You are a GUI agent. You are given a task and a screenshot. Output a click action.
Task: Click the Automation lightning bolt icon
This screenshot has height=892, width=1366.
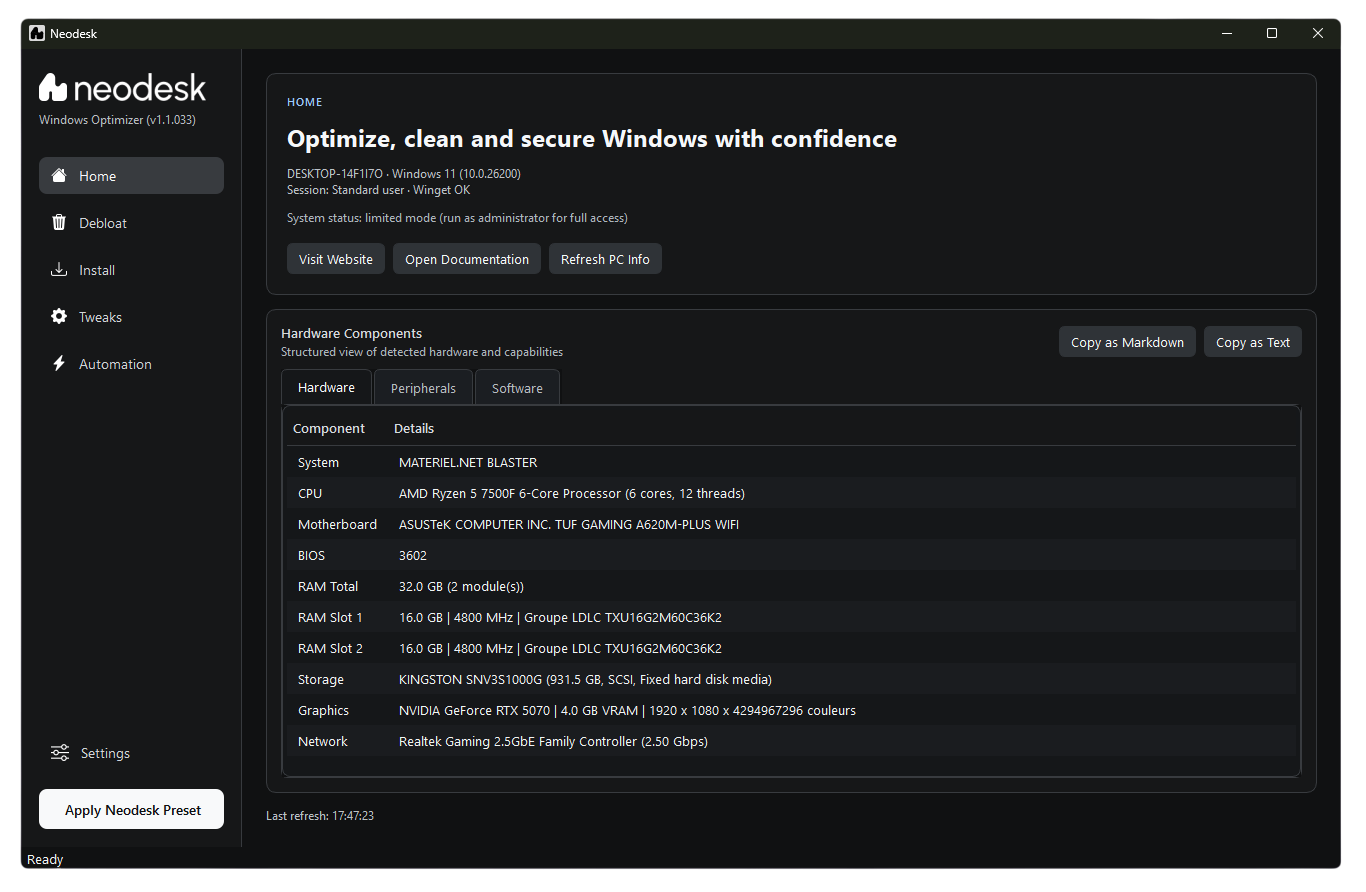59,364
